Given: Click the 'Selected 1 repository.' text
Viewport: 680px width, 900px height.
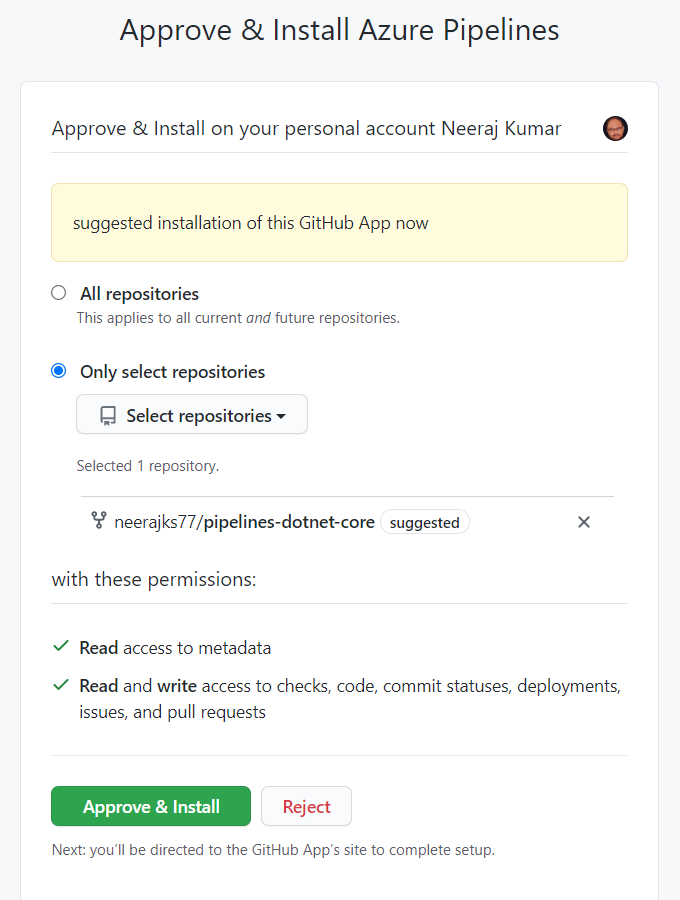Looking at the screenshot, I should tap(148, 465).
